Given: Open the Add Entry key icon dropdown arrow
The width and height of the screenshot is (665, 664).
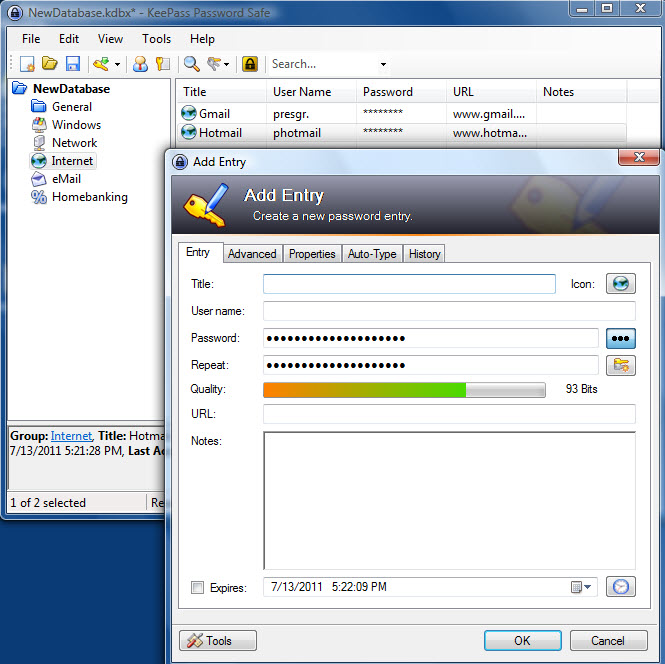Looking at the screenshot, I should [118, 64].
